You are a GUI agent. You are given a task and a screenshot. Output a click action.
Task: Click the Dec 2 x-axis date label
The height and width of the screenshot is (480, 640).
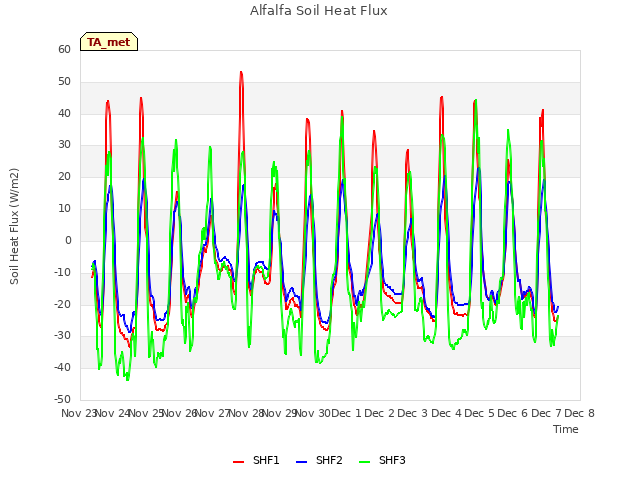click(x=380, y=413)
